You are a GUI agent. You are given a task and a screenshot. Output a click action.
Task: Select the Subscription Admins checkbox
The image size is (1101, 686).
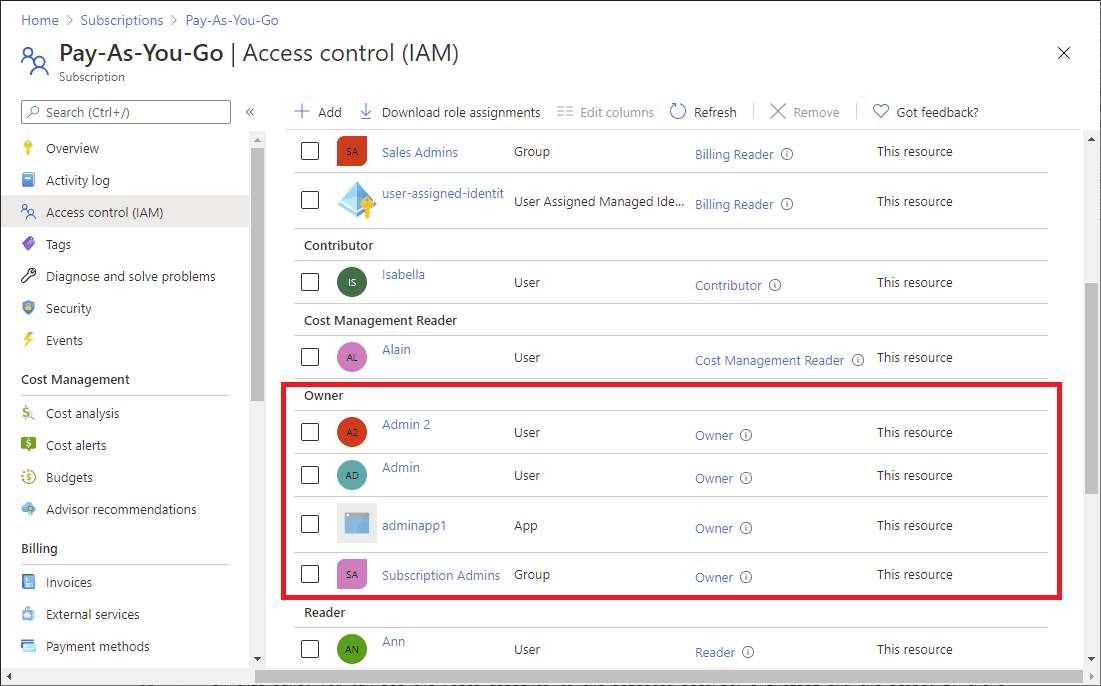pos(310,574)
